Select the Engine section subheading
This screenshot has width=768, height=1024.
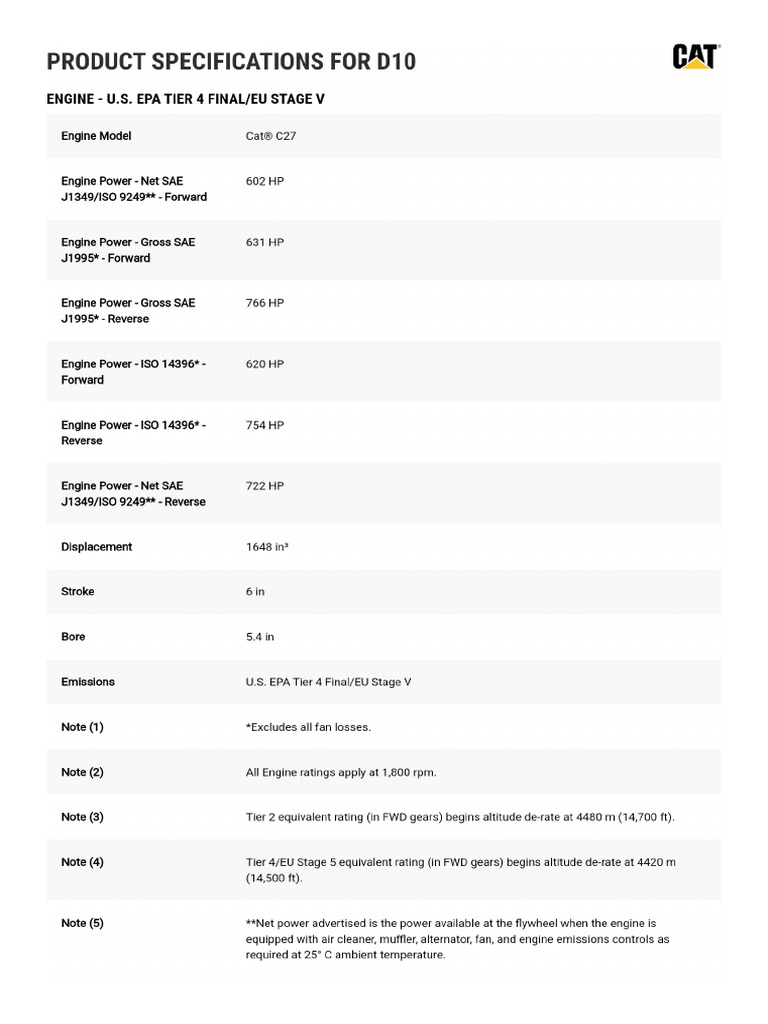pos(185,100)
